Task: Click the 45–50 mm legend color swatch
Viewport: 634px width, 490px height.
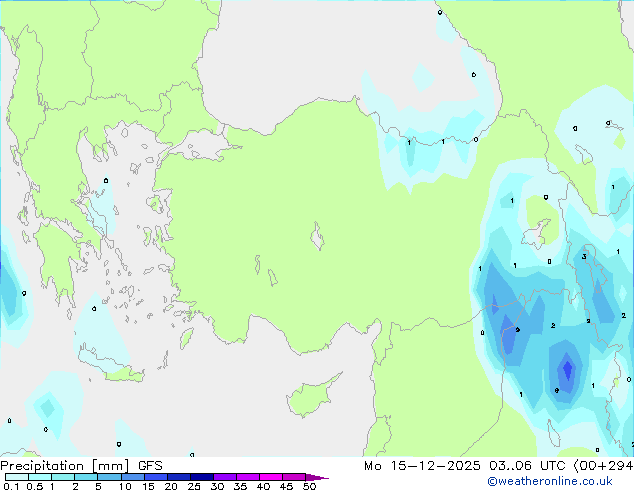Action: [294, 477]
